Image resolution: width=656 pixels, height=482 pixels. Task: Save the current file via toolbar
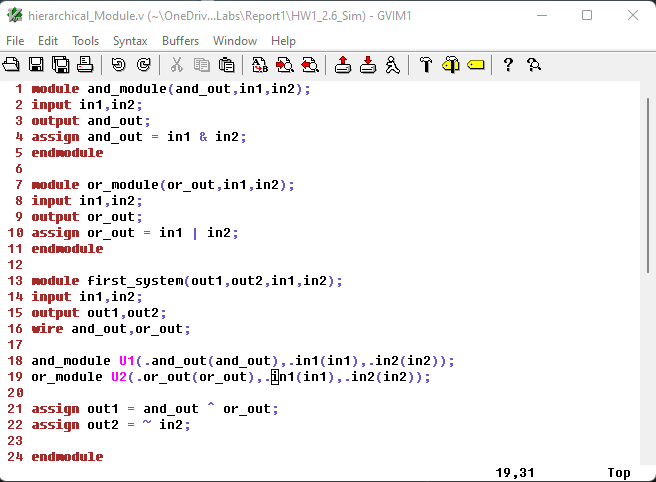coord(36,65)
